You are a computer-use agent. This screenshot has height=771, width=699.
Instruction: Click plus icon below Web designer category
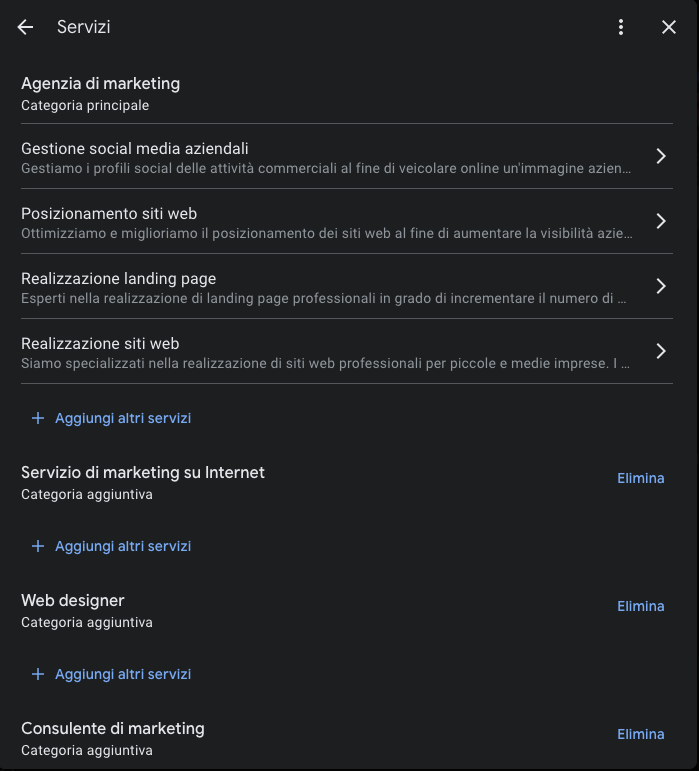coord(38,674)
